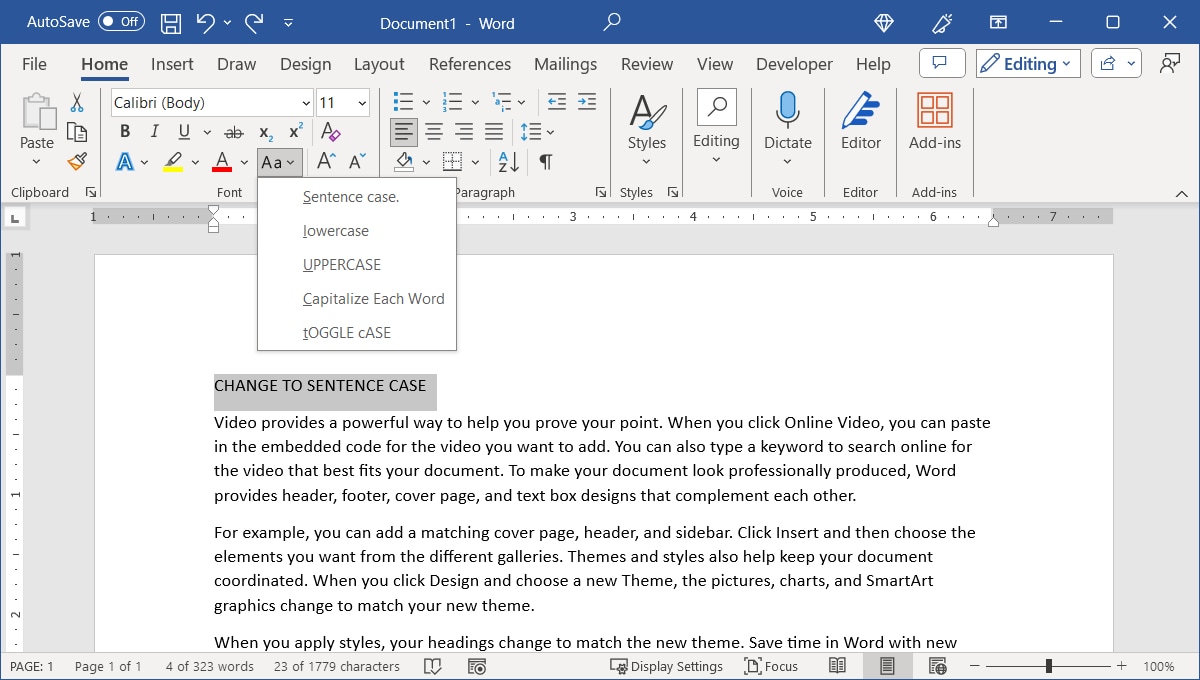Toggle the Subscript icon
Image resolution: width=1200 pixels, height=680 pixels.
click(264, 131)
